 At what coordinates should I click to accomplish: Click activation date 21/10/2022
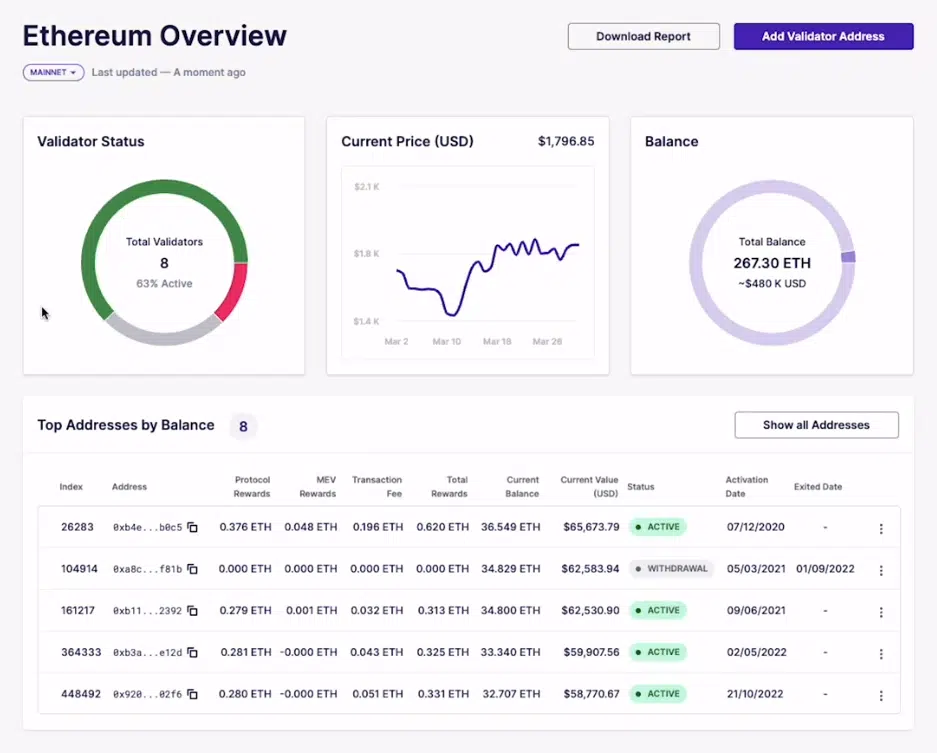pos(755,694)
